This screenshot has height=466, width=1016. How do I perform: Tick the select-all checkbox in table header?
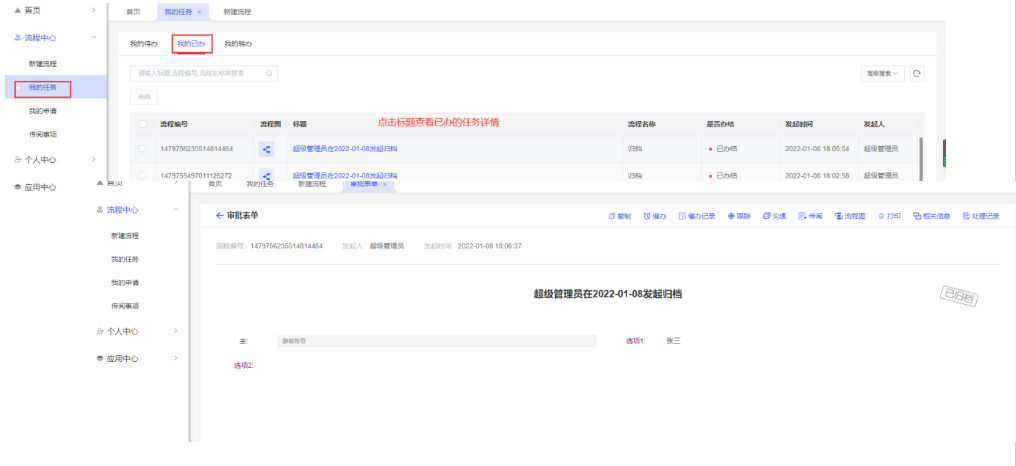pyautogui.click(x=142, y=124)
